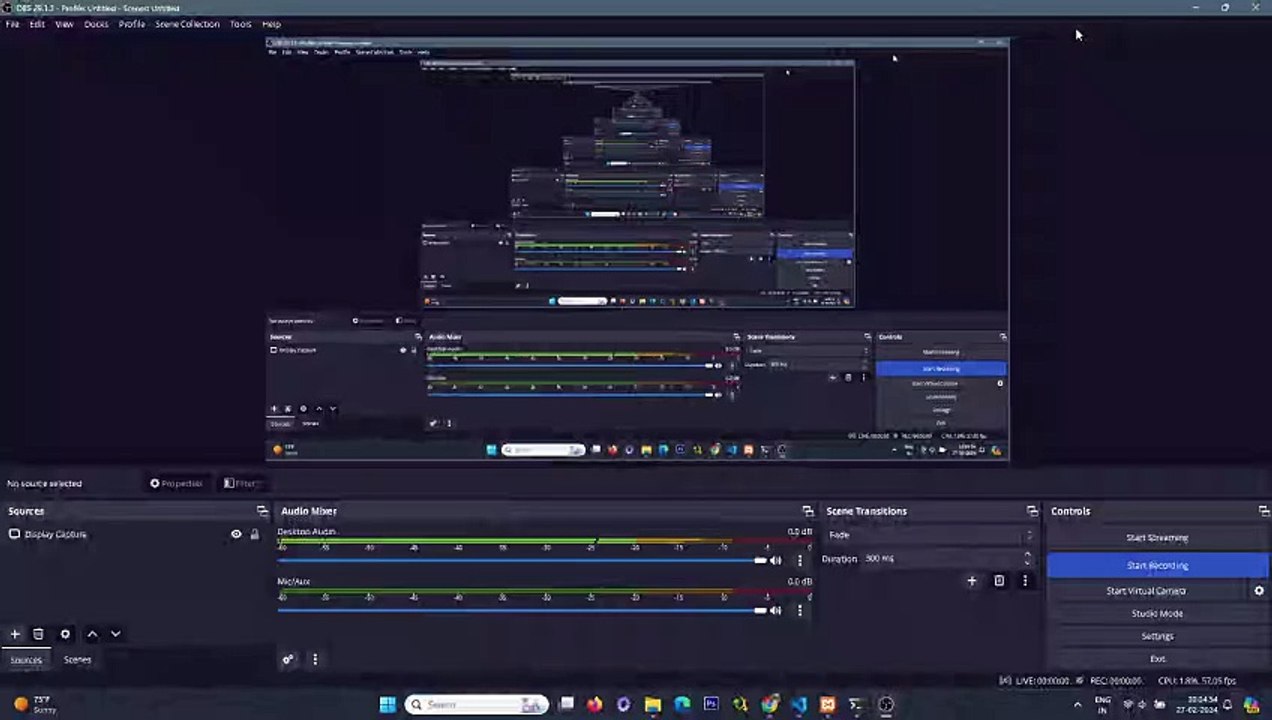Open source properties gear icon under the Sources list

coord(65,634)
